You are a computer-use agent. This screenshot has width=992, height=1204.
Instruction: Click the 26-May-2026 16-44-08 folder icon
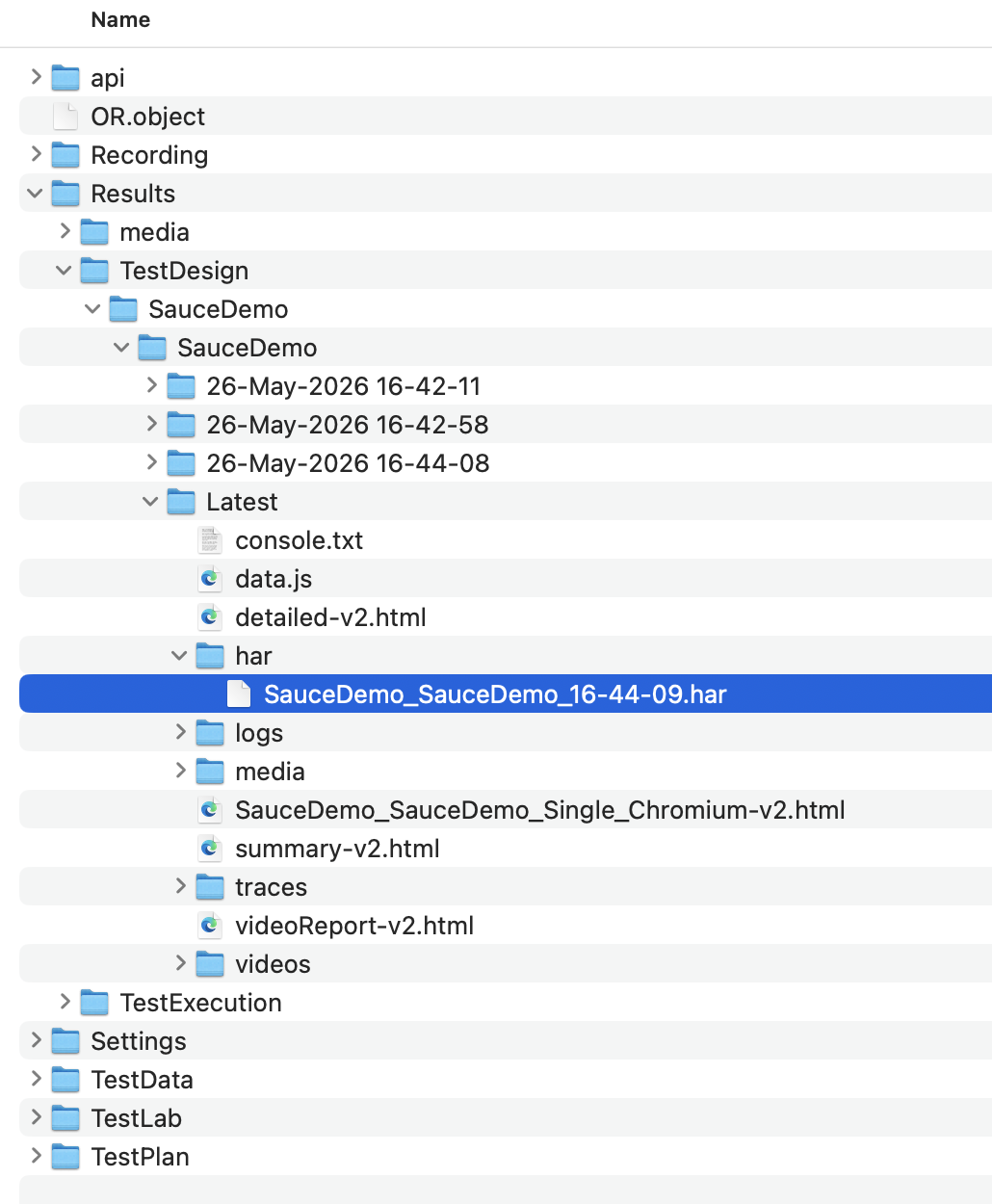click(181, 463)
